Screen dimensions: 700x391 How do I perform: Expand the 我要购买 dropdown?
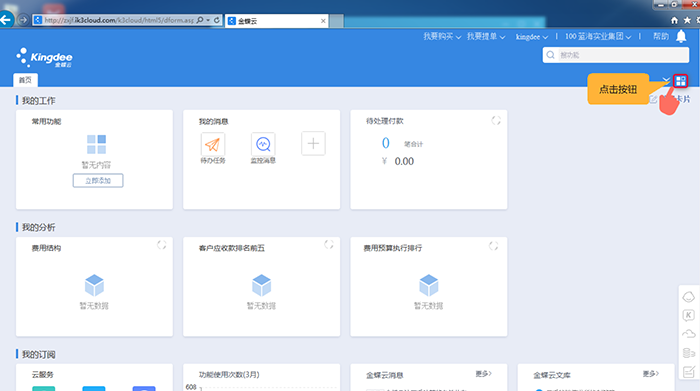point(442,37)
